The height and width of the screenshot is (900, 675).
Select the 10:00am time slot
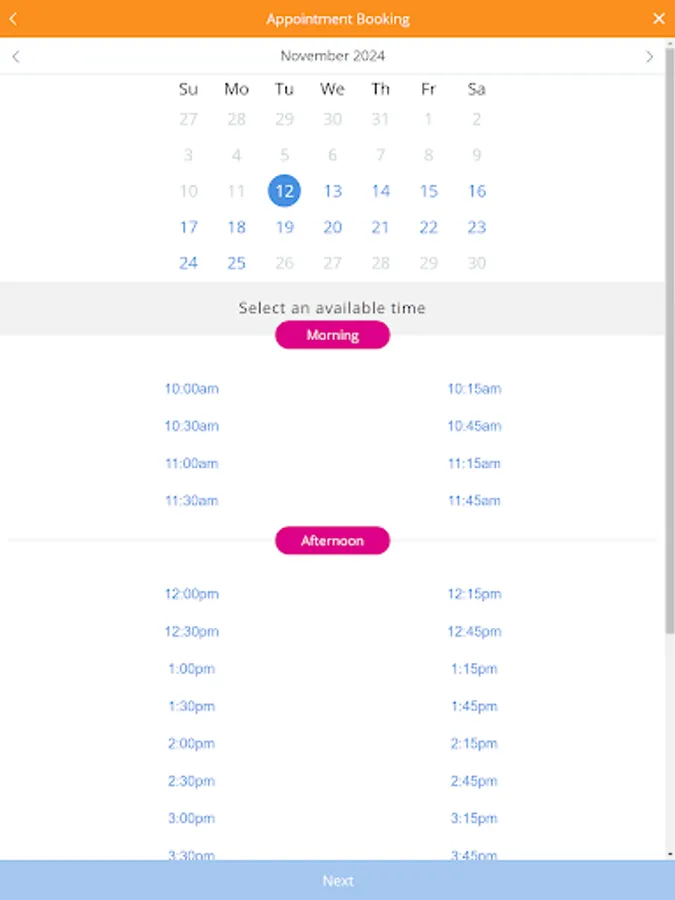[x=190, y=389]
